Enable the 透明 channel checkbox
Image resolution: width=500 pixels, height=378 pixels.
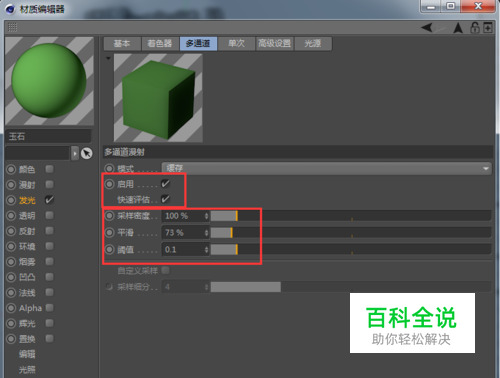(49, 215)
